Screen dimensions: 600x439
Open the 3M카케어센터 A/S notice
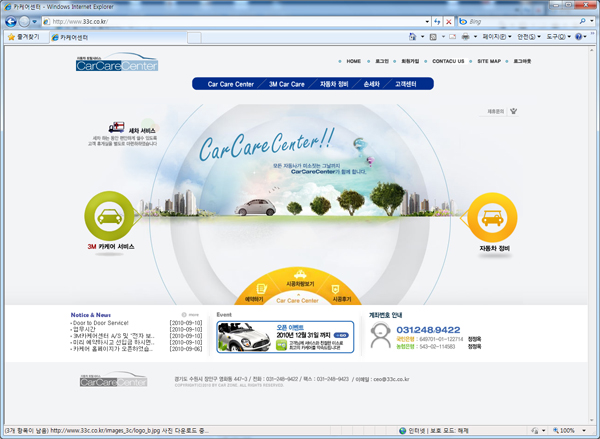click(x=114, y=336)
